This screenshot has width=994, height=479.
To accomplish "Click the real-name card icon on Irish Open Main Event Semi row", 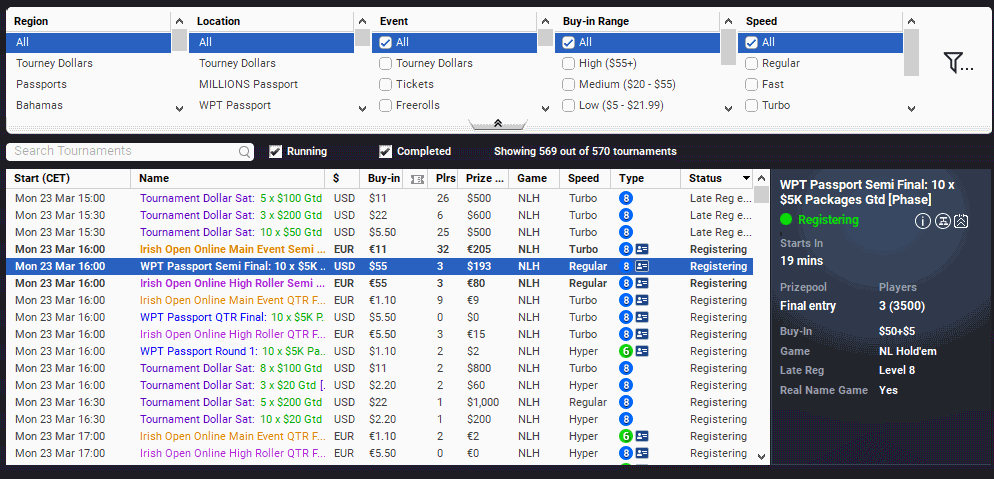I will [x=642, y=249].
